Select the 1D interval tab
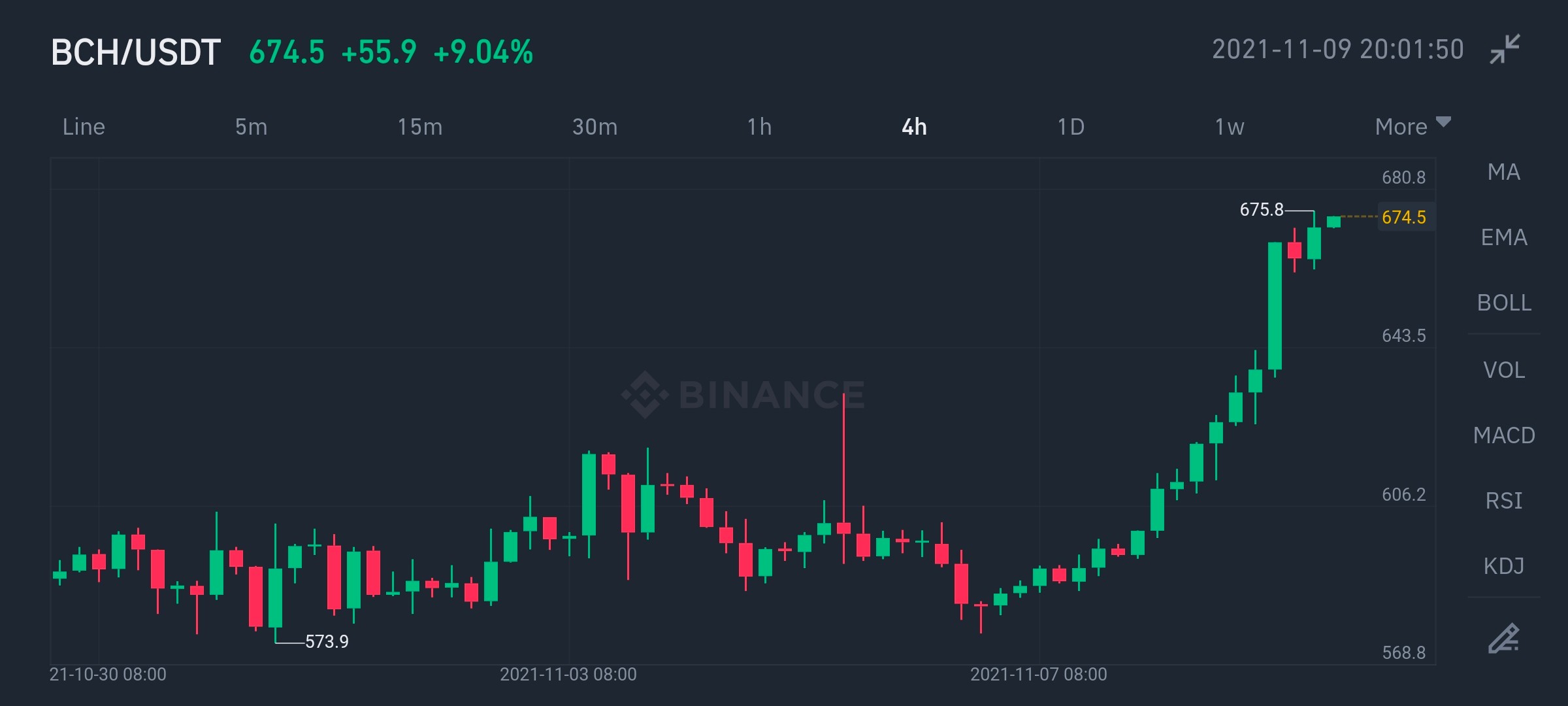The image size is (1568, 706). pyautogui.click(x=1071, y=126)
